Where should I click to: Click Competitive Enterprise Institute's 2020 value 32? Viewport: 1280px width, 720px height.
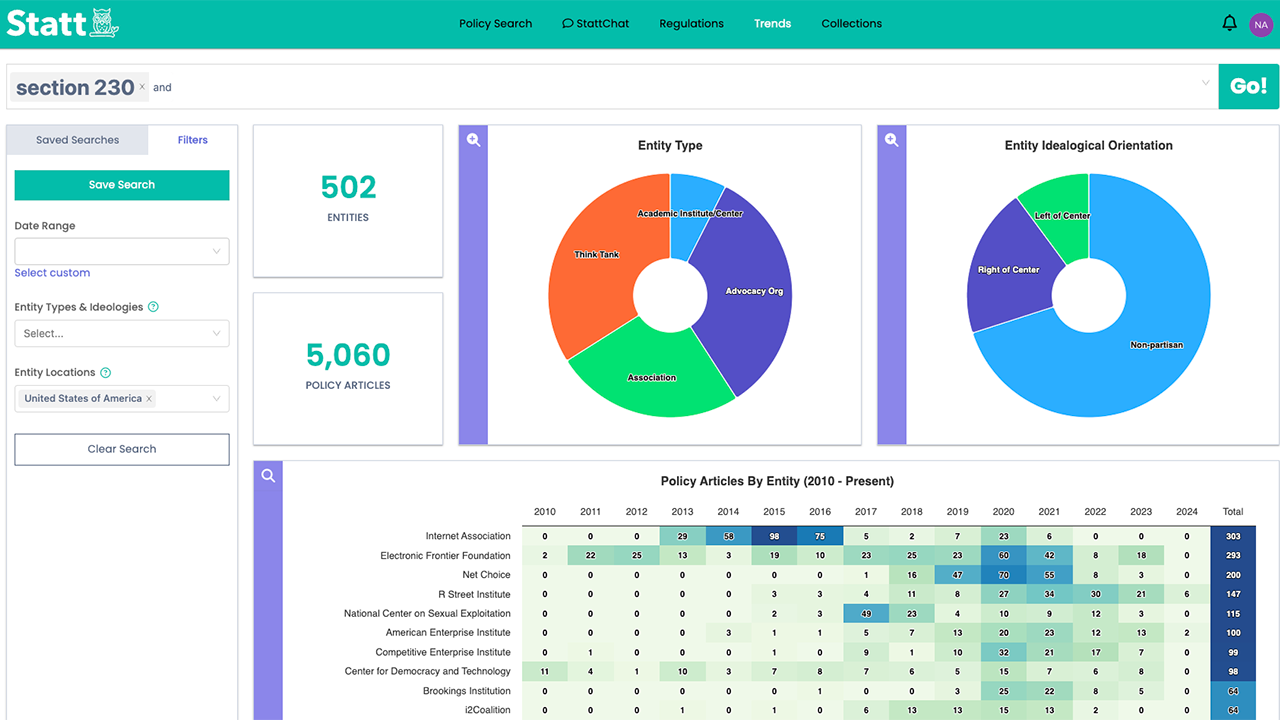[1004, 652]
